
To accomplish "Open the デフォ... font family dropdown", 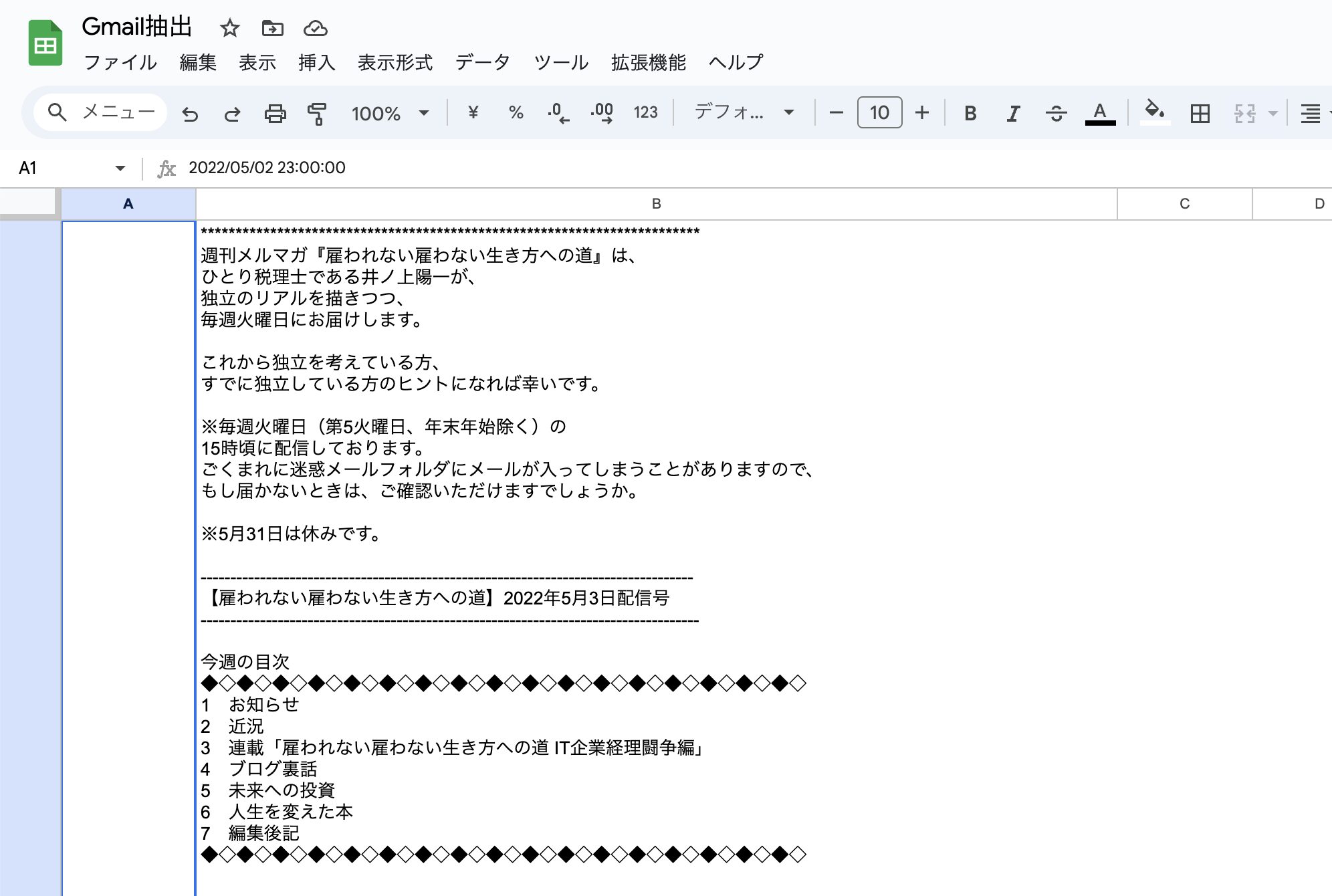I will [x=744, y=112].
